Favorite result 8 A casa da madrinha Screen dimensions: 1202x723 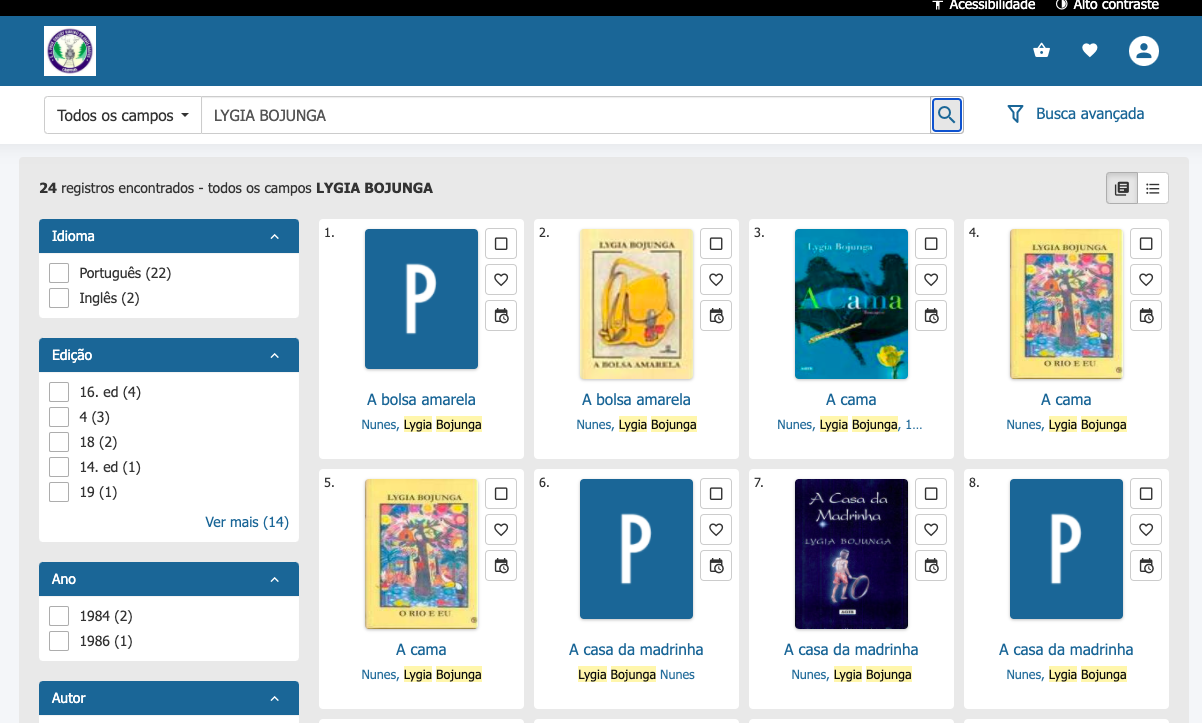click(1146, 529)
